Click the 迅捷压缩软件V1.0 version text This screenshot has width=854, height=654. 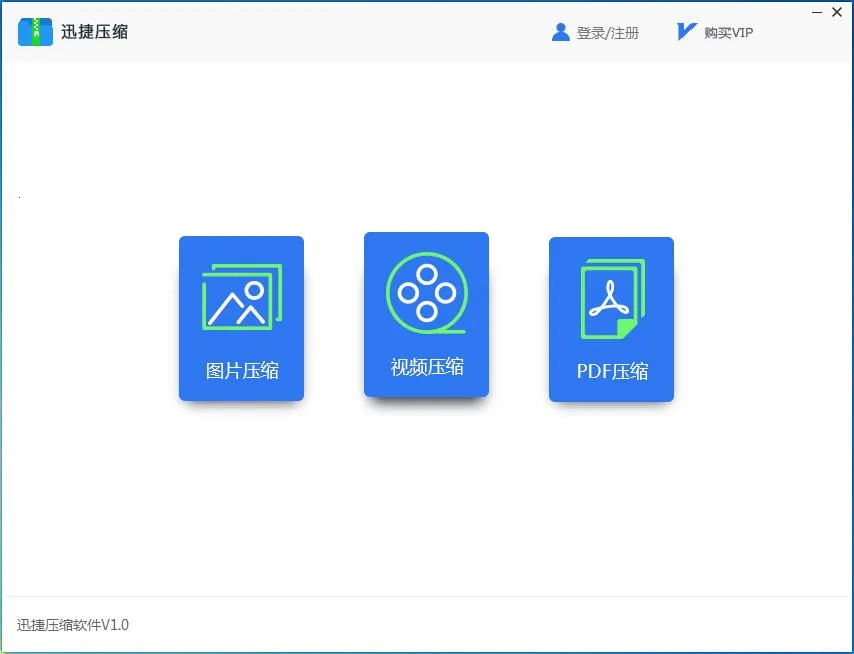[75, 624]
